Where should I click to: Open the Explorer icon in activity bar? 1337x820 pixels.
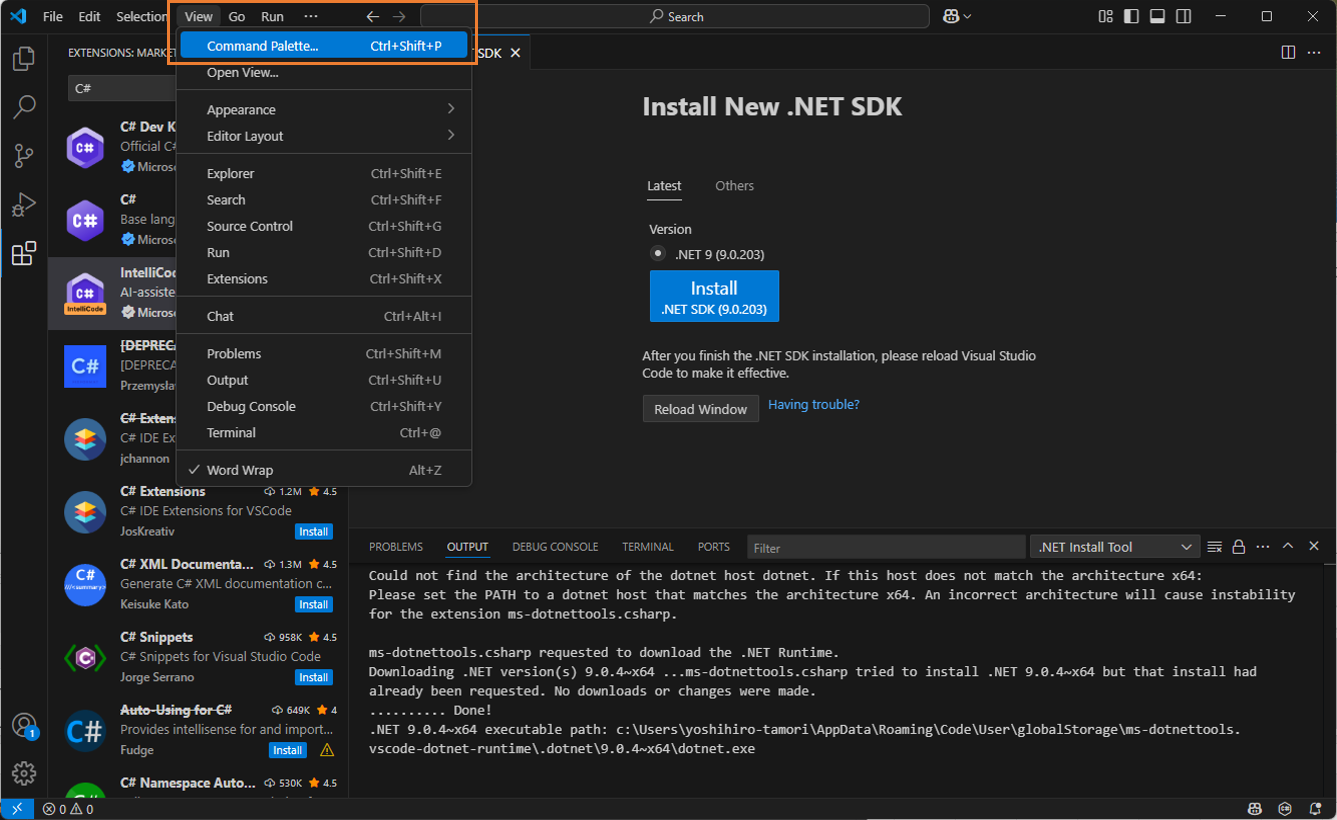point(24,59)
